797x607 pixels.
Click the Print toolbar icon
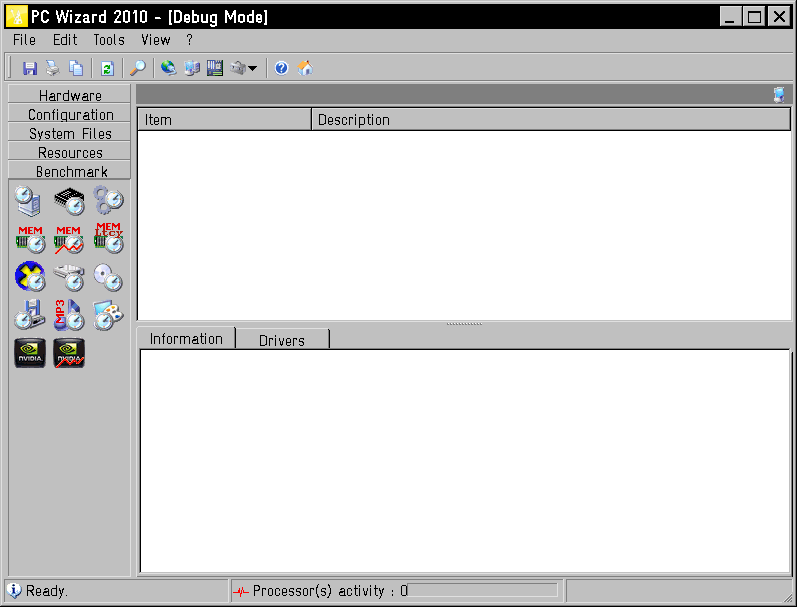point(53,68)
